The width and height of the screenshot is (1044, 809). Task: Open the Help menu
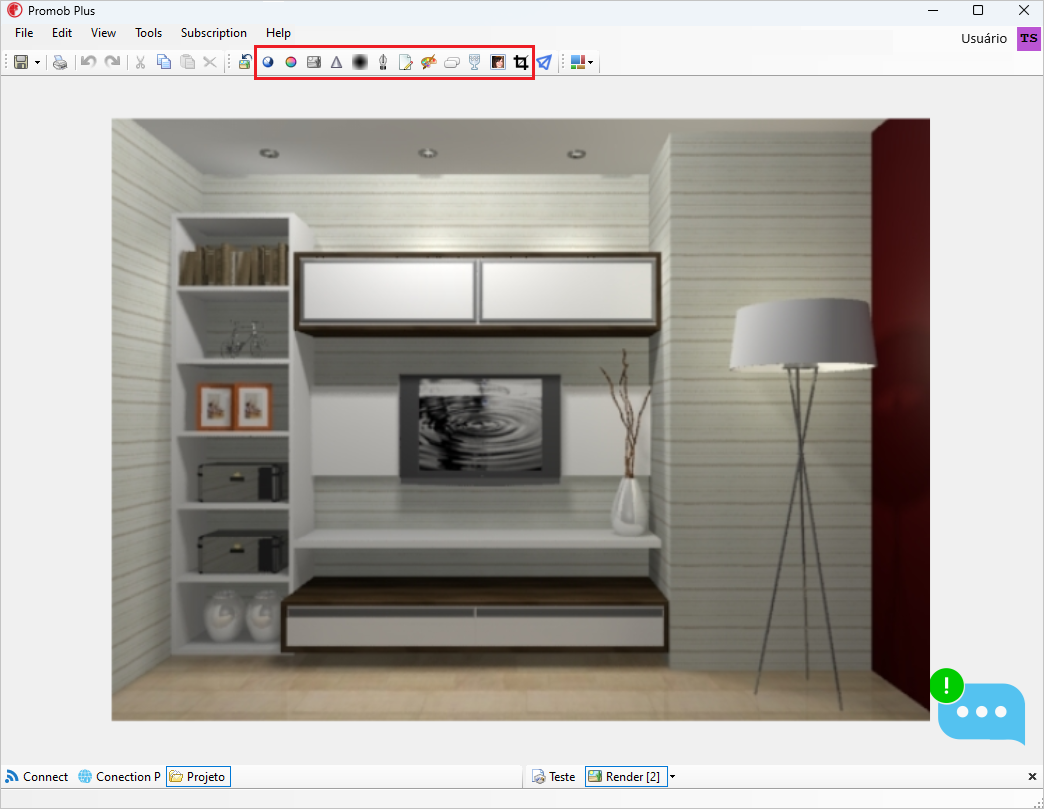coord(278,33)
